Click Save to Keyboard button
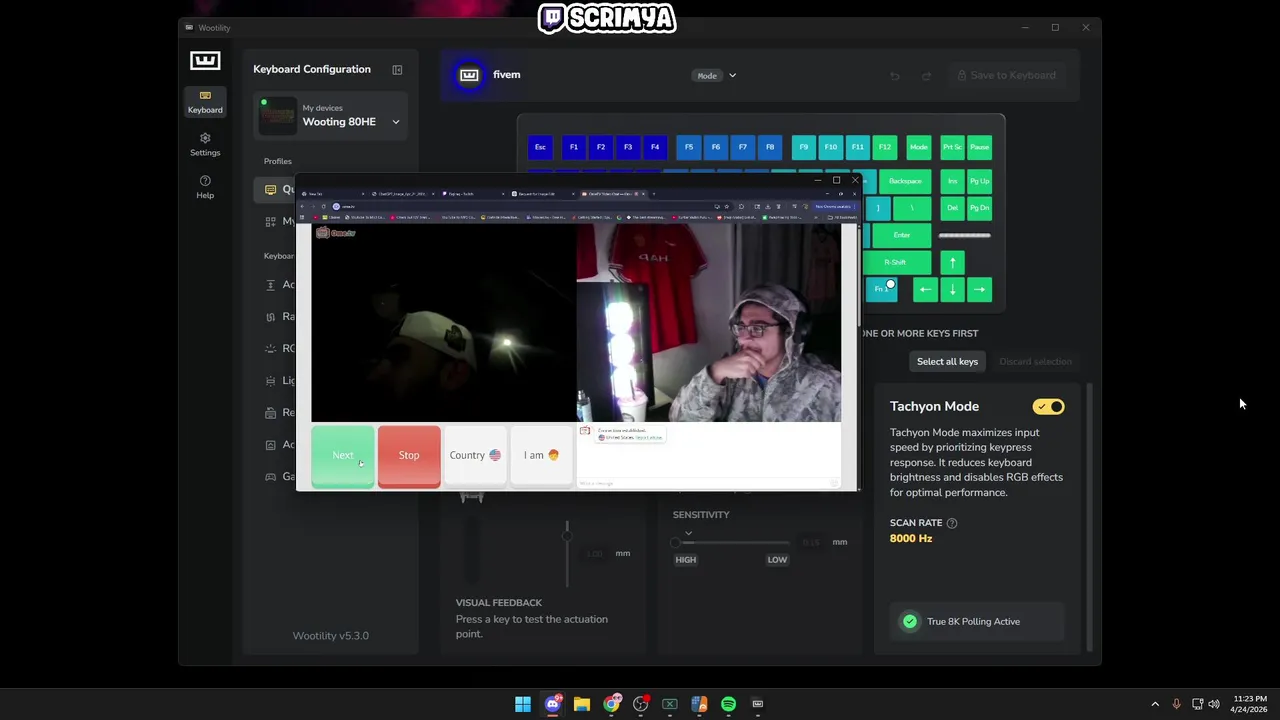Image resolution: width=1280 pixels, height=720 pixels. [1005, 75]
